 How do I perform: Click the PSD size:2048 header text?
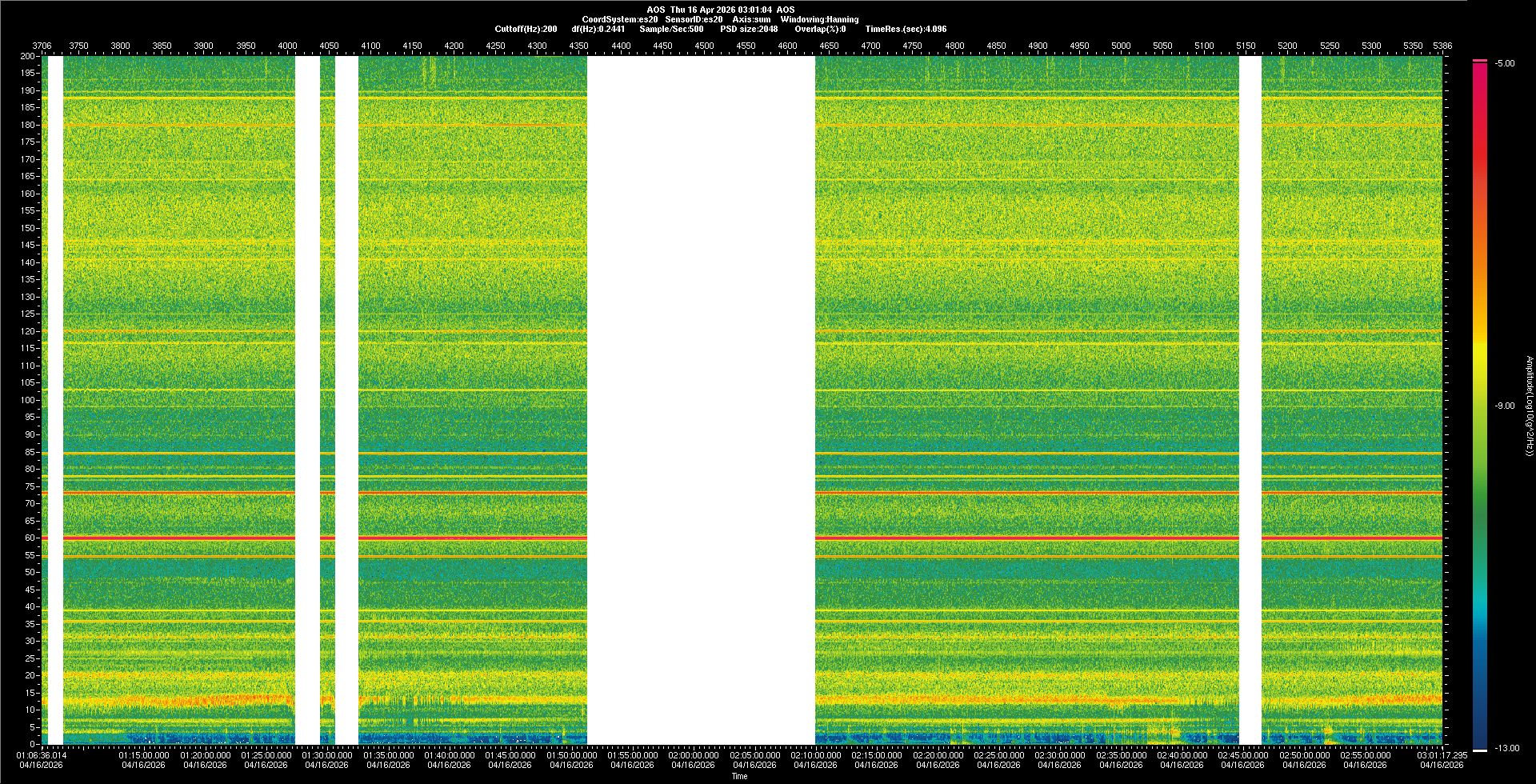pos(748,29)
